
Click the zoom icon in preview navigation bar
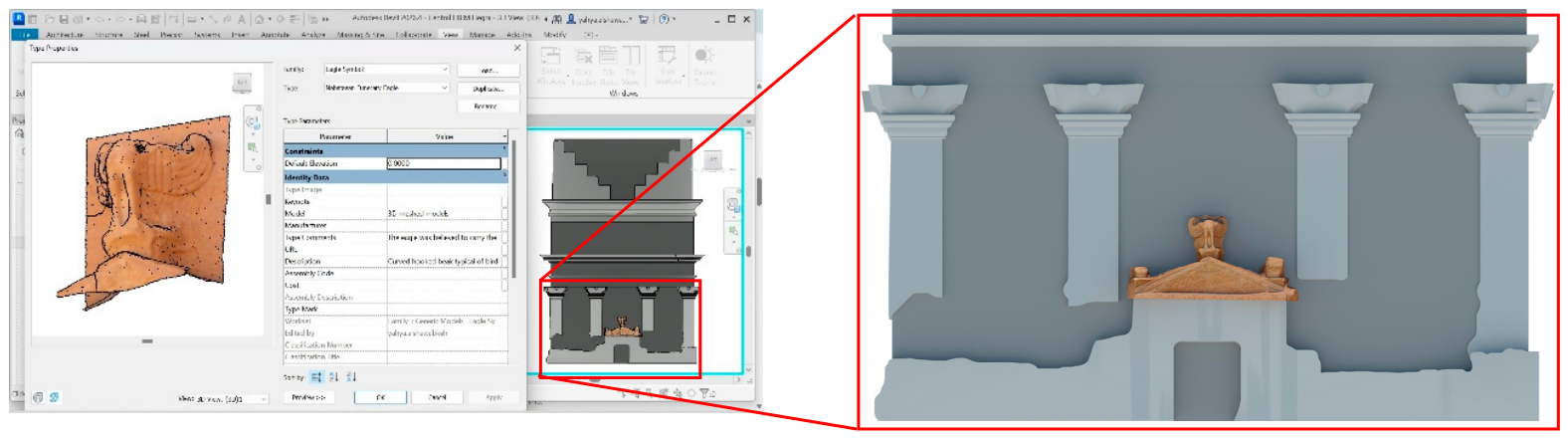(252, 147)
